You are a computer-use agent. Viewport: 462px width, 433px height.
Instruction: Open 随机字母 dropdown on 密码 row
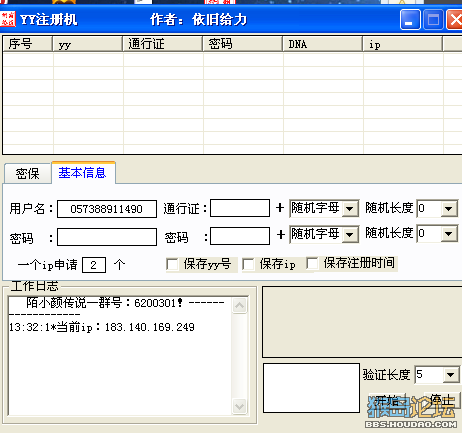[x=350, y=234]
